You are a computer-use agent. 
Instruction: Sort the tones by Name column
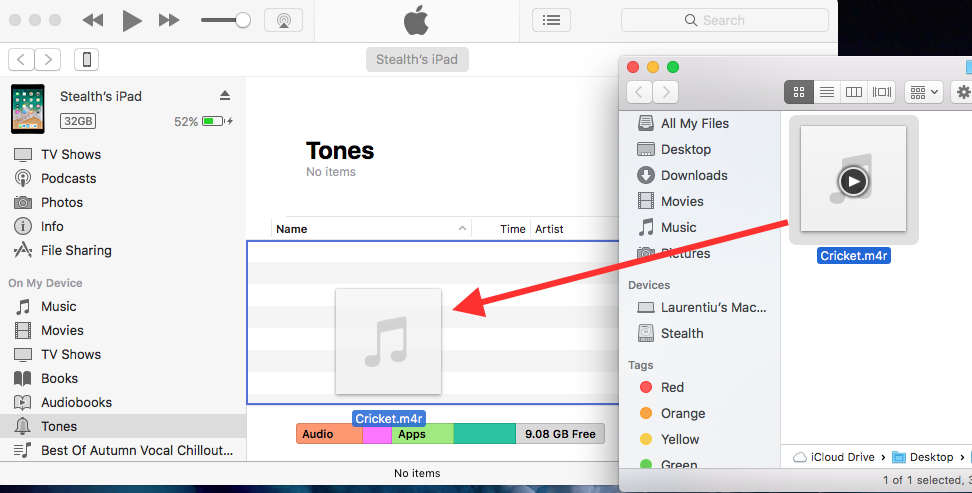[x=292, y=229]
